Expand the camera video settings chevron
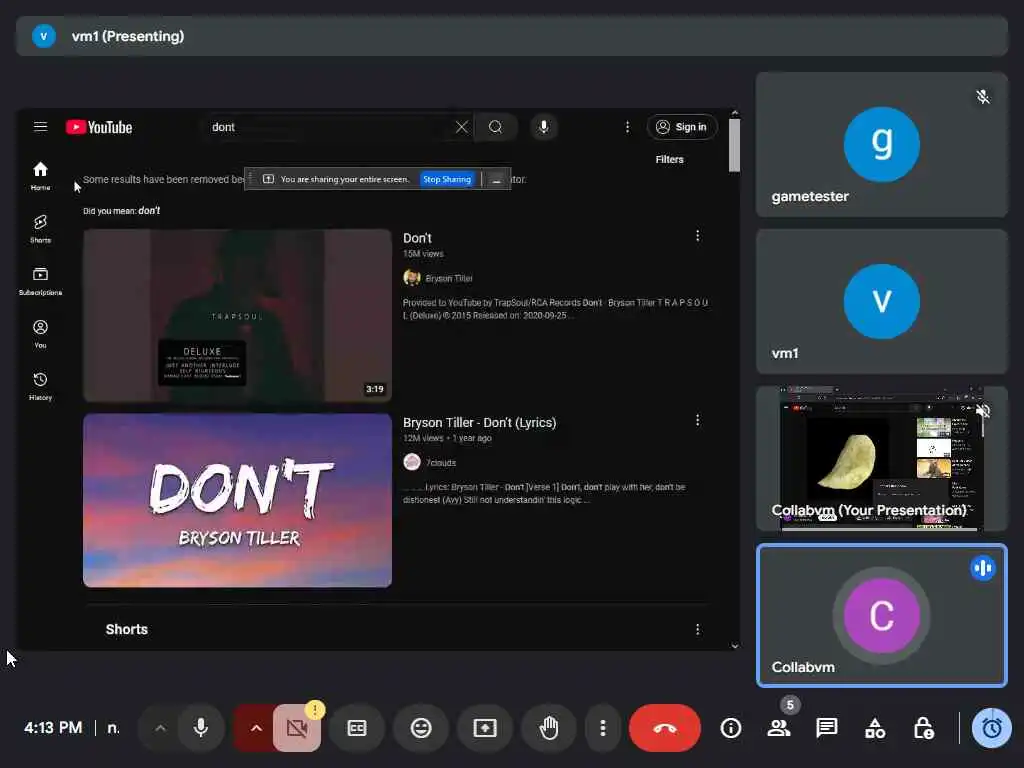This screenshot has width=1024, height=768. tap(256, 728)
